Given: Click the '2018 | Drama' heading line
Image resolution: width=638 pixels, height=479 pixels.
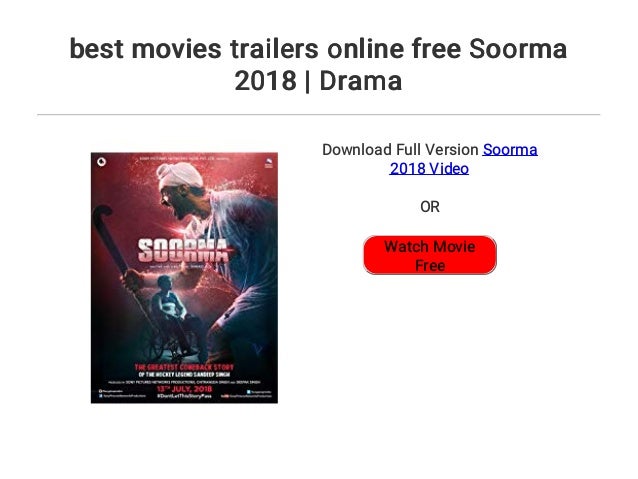Looking at the screenshot, I should click(318, 81).
